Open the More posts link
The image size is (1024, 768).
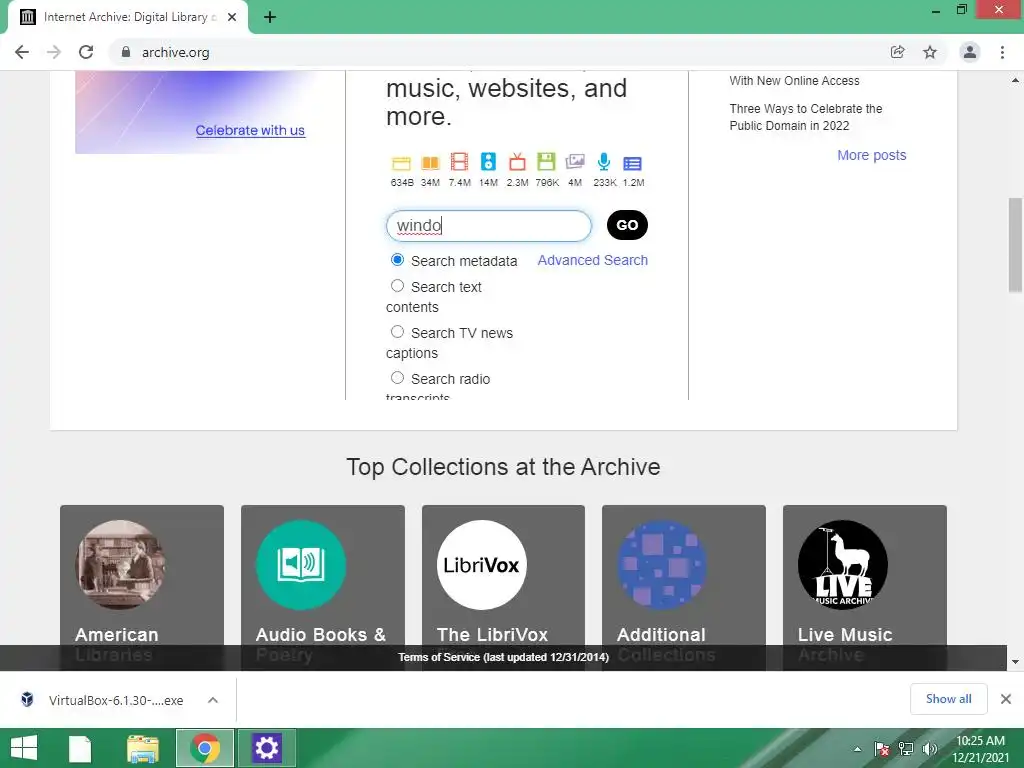click(x=871, y=155)
